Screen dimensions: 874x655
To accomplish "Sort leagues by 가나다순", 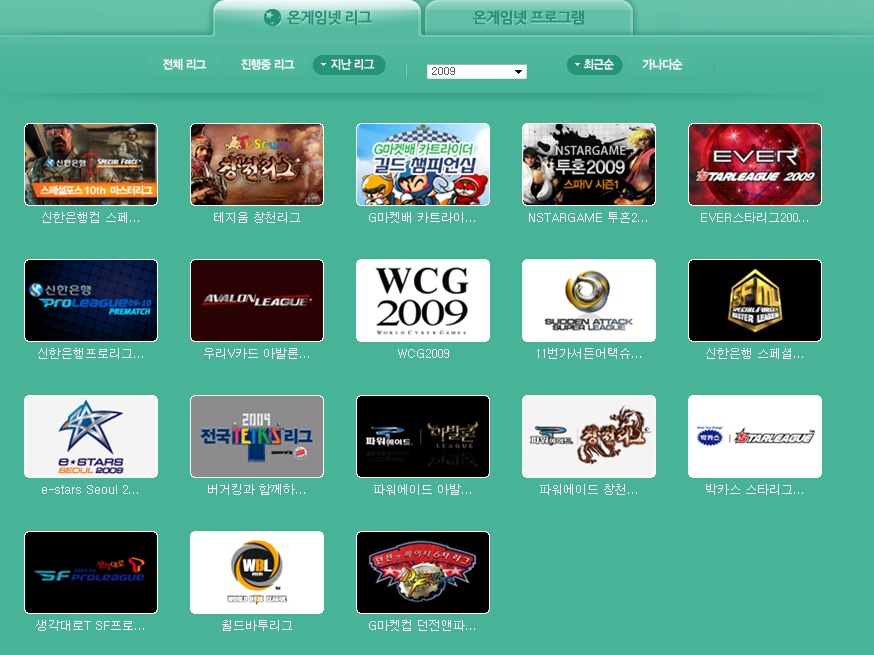I will click(662, 65).
